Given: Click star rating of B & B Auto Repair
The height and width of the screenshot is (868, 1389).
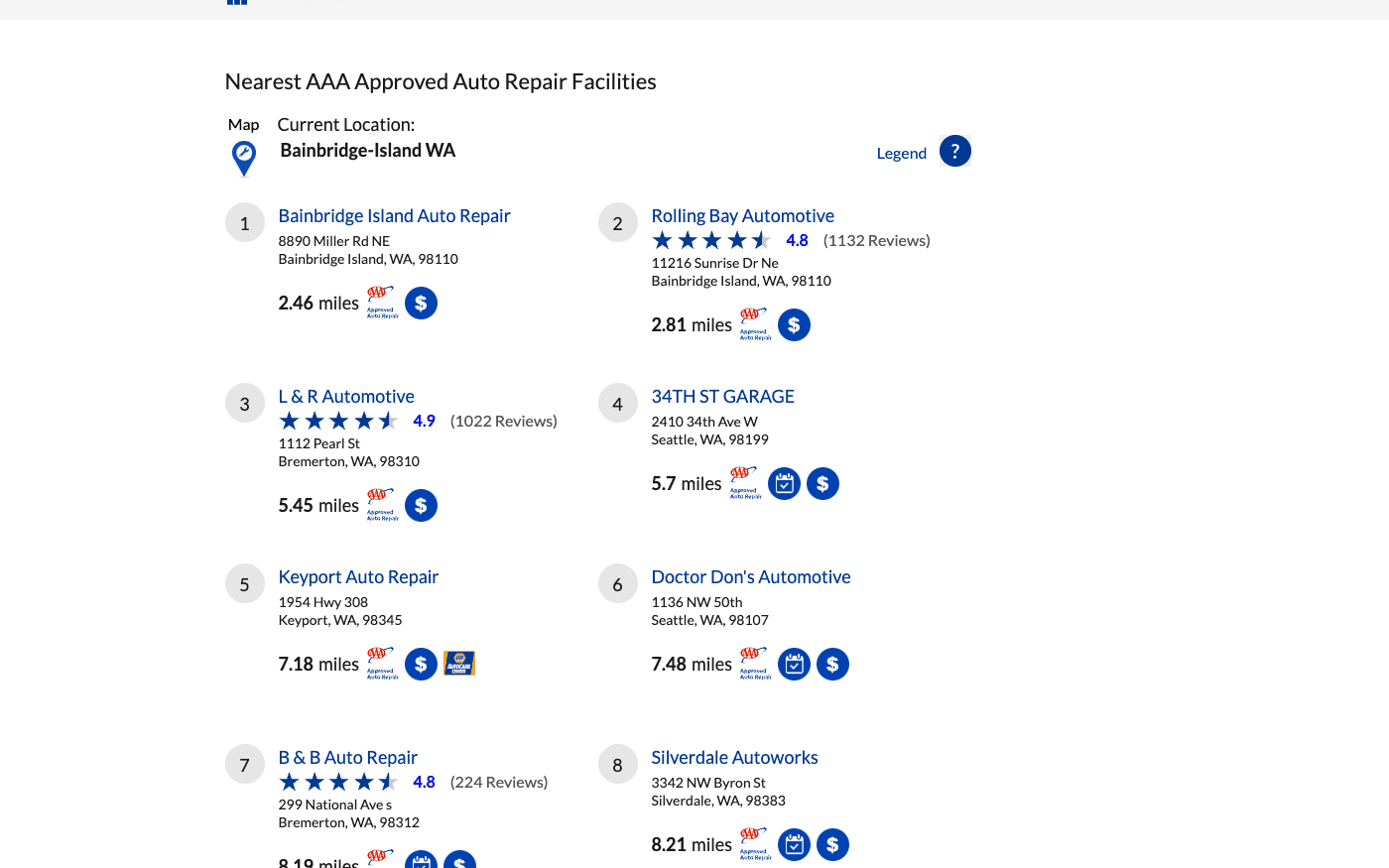Looking at the screenshot, I should click(x=338, y=782).
